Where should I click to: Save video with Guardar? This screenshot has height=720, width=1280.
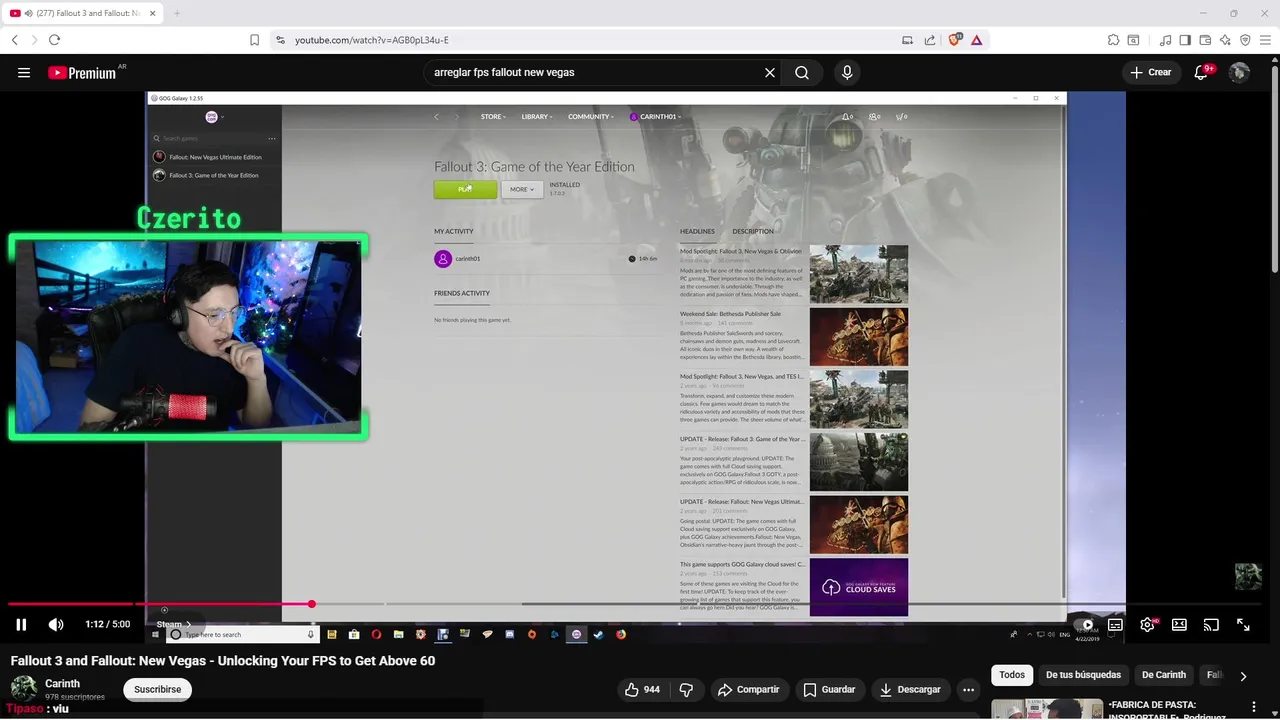(829, 689)
